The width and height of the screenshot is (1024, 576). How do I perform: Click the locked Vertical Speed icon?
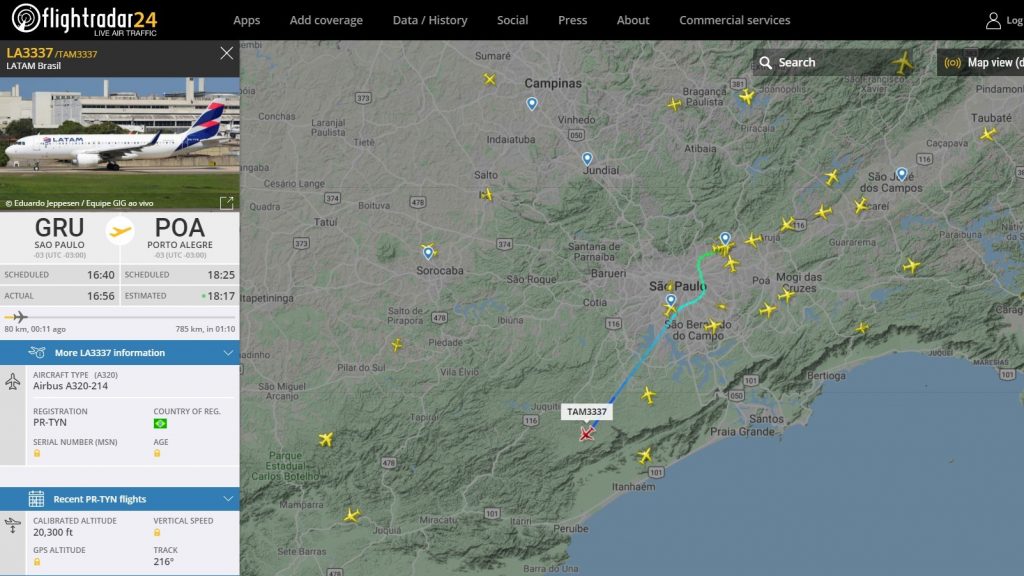tap(157, 533)
